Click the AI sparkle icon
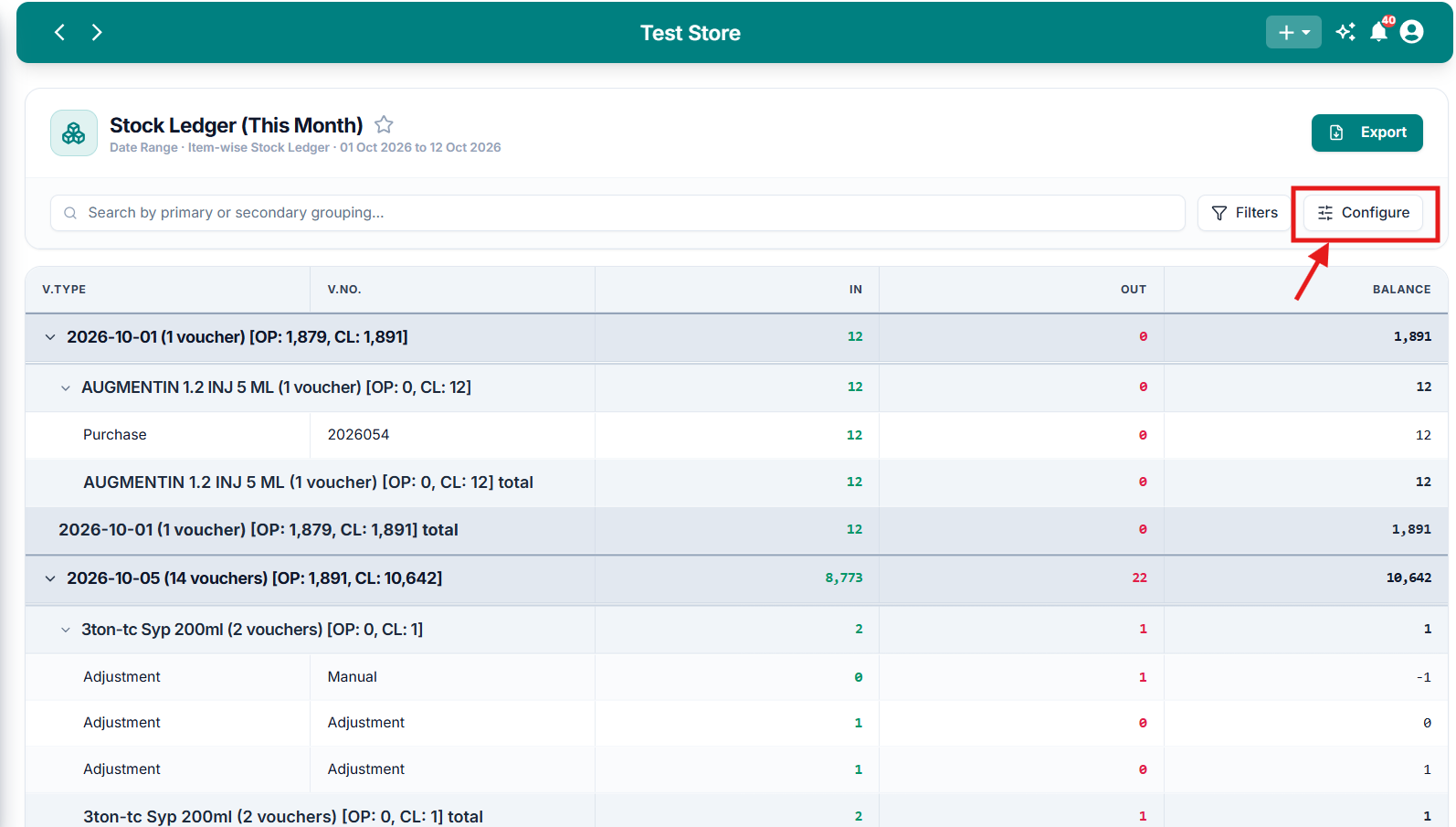 pos(1345,33)
